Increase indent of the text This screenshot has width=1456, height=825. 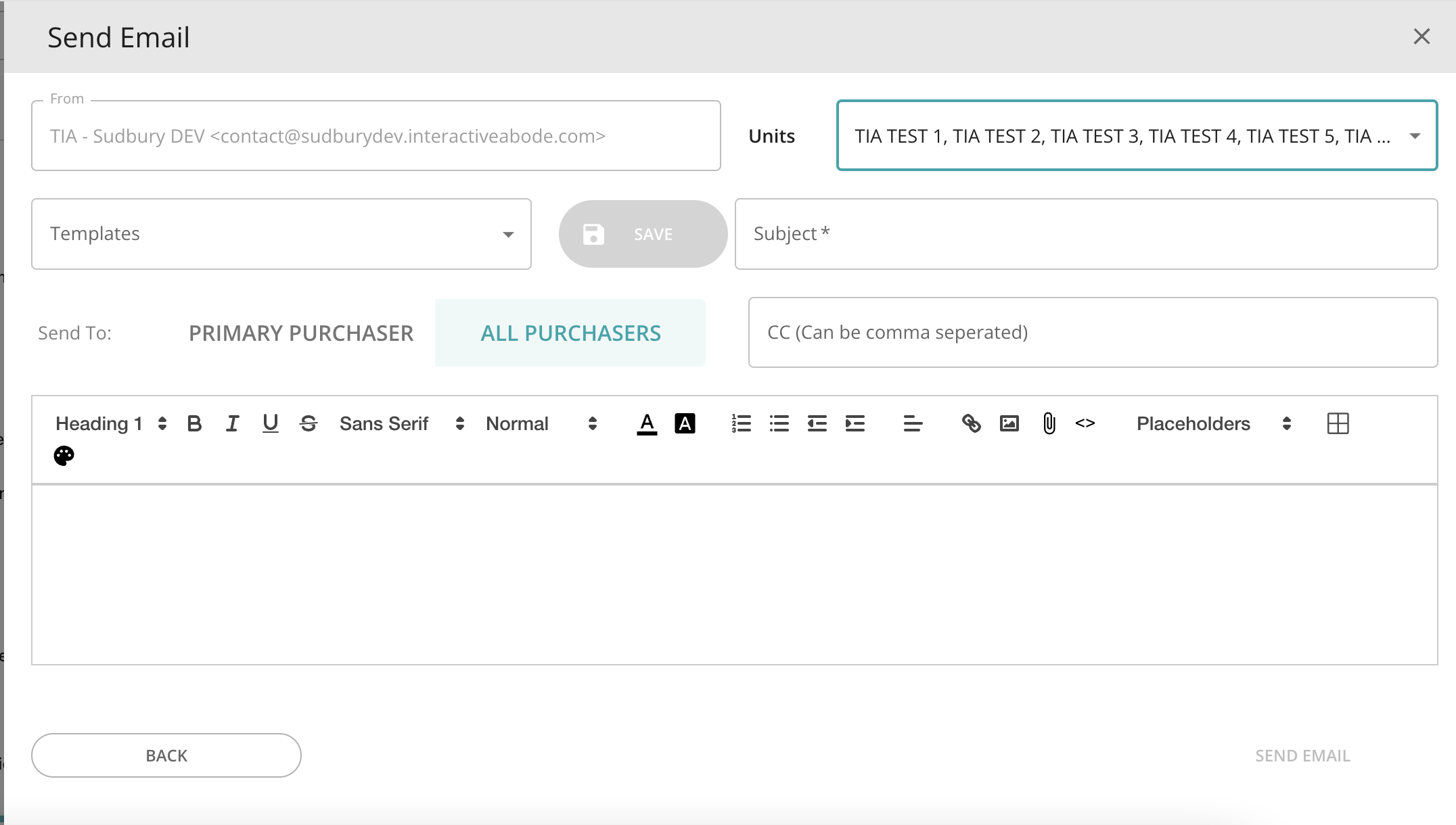click(855, 424)
